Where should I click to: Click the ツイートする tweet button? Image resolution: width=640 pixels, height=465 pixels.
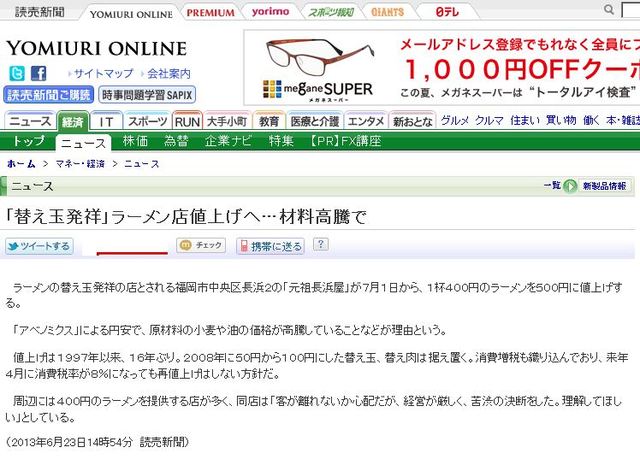point(39,245)
